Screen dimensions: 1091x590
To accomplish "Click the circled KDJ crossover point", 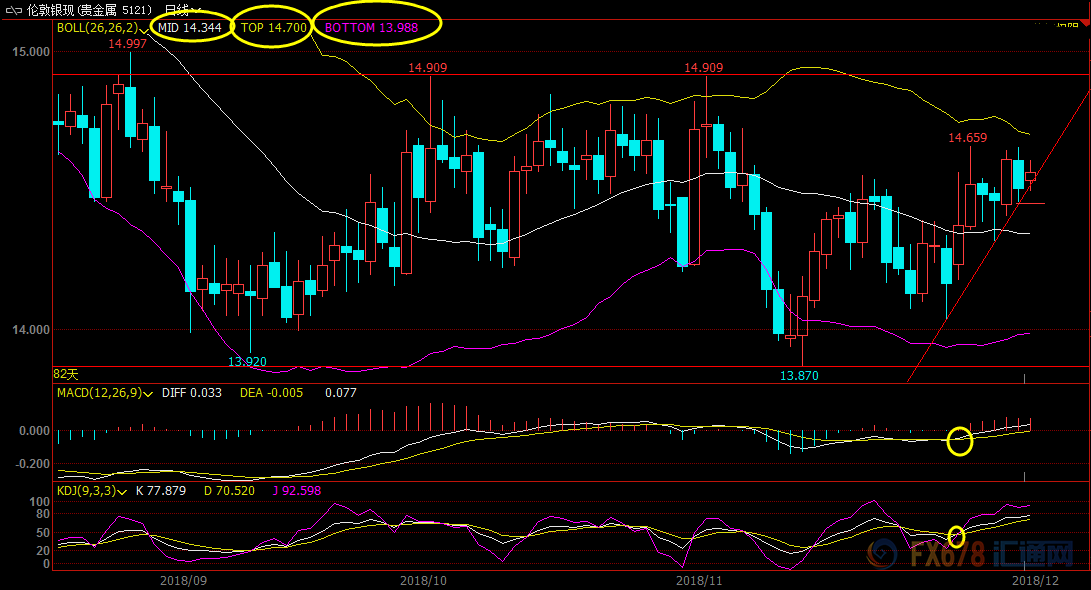I will click(956, 536).
